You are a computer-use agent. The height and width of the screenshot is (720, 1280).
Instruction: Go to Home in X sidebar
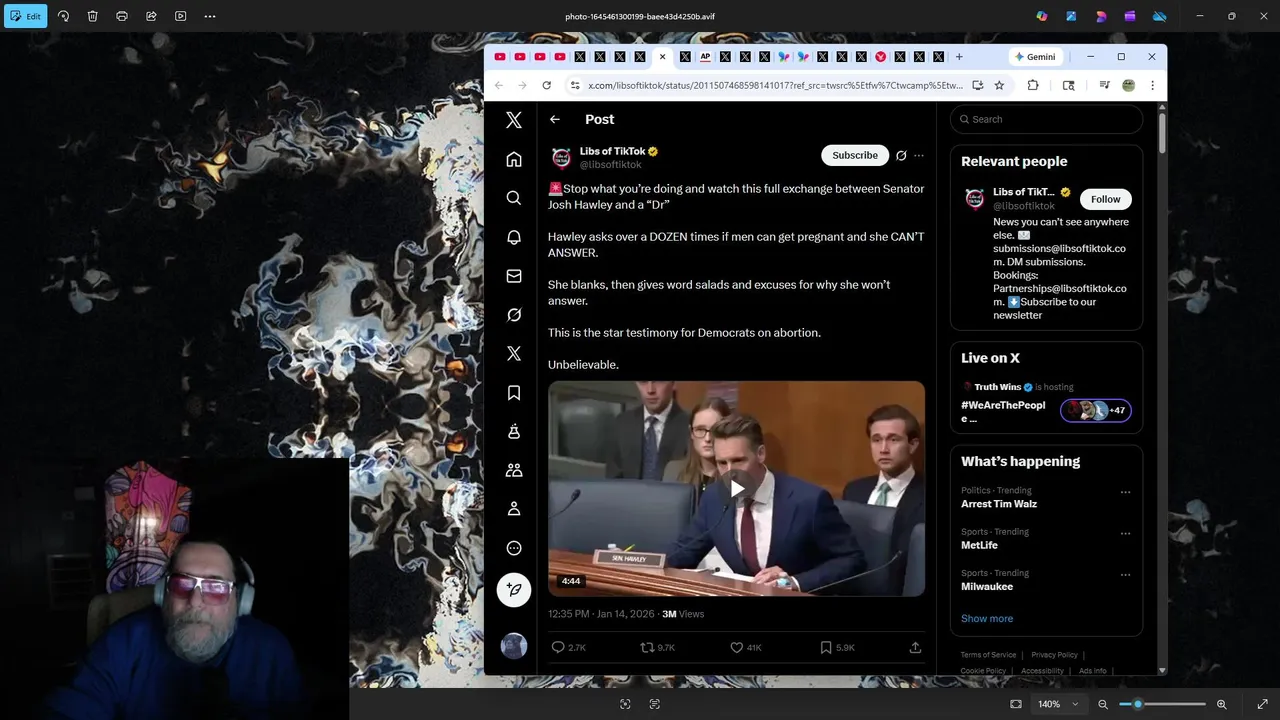tap(514, 159)
